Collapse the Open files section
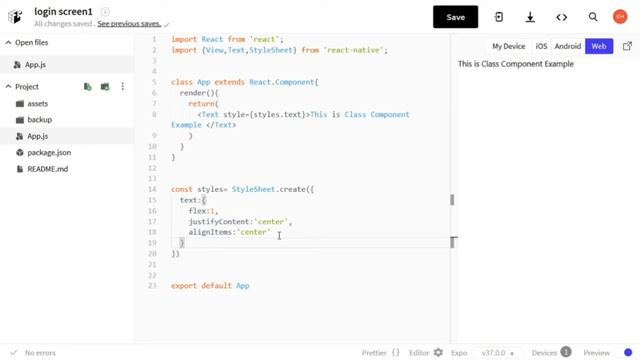640x360 pixels. tap(27, 42)
